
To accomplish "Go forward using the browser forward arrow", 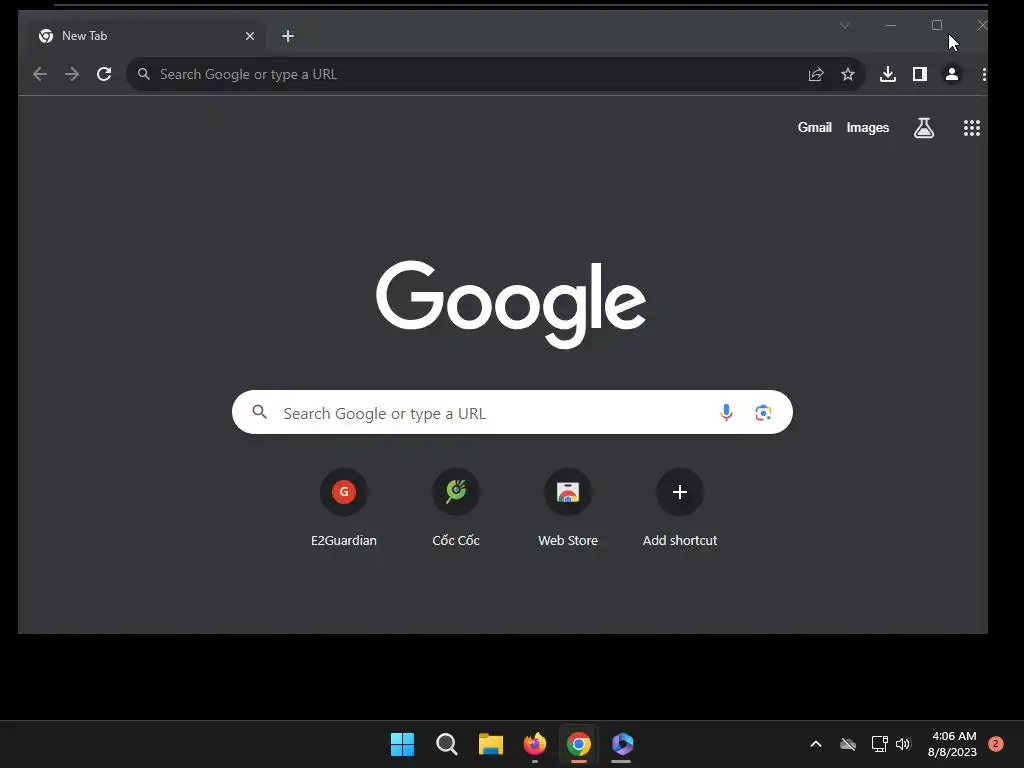I will (72, 74).
